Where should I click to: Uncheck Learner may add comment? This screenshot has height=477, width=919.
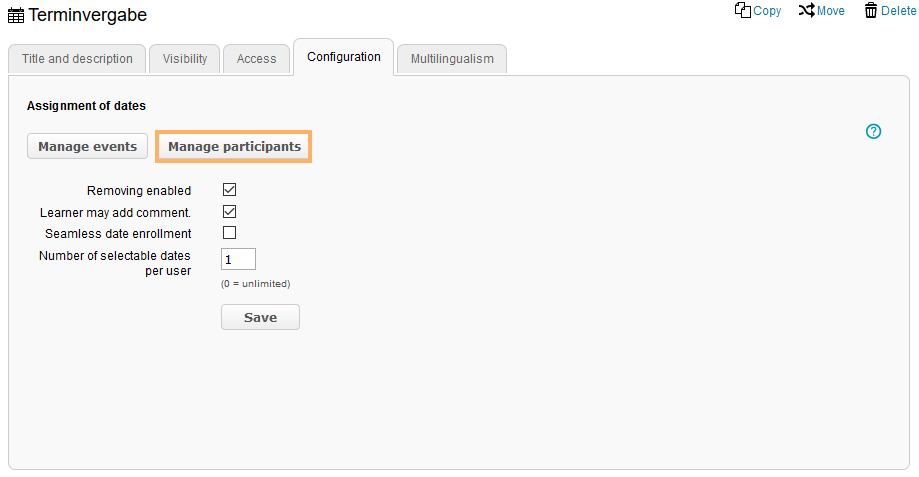point(229,211)
